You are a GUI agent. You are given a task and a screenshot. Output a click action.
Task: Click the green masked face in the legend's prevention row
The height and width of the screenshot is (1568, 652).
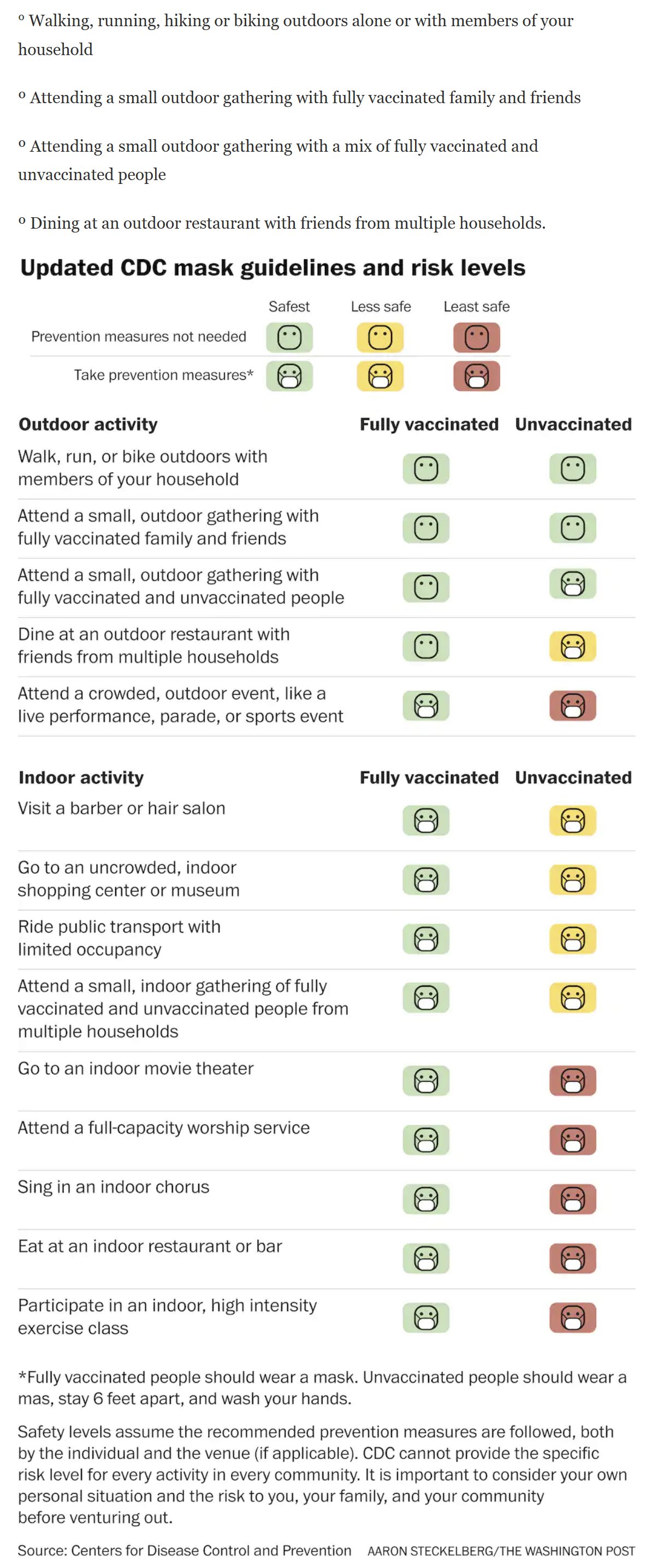pos(289,376)
